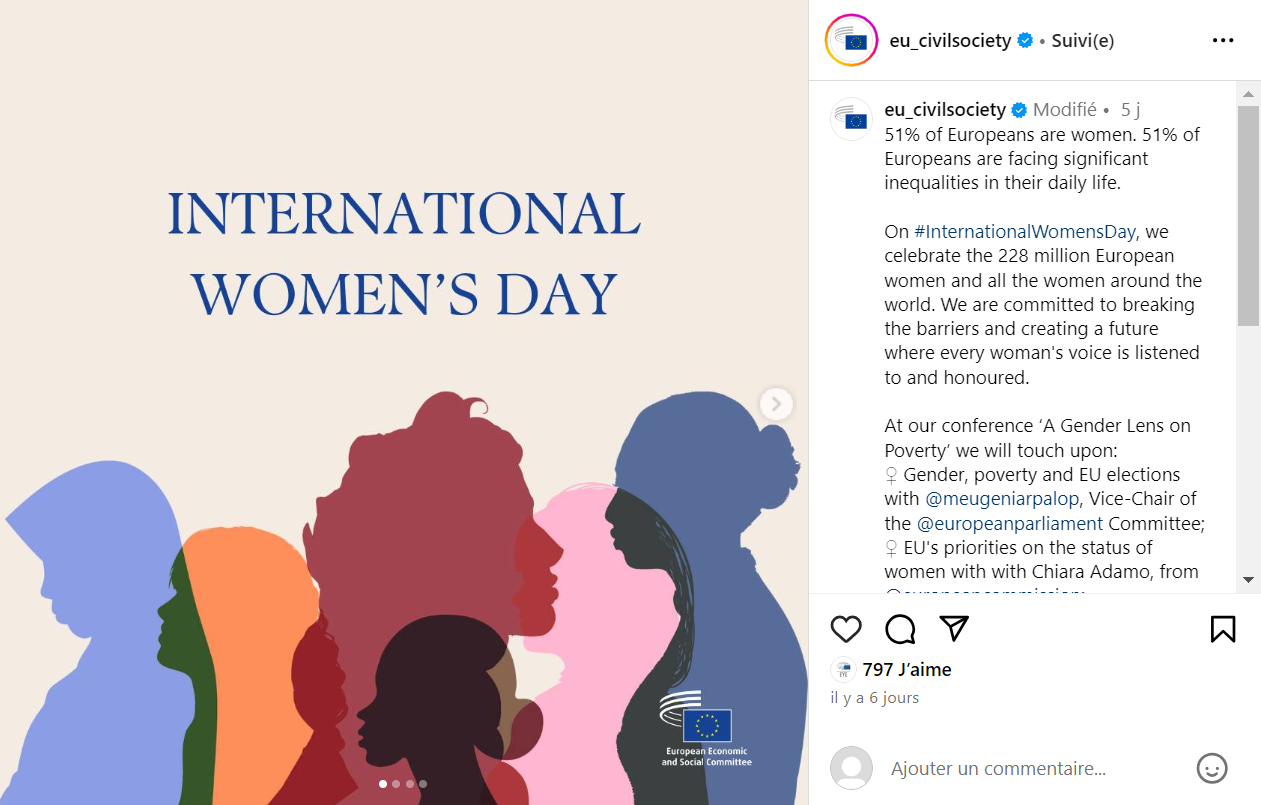Open comments via speech bubble icon
Screen dimensions: 1261x805
(x=900, y=629)
